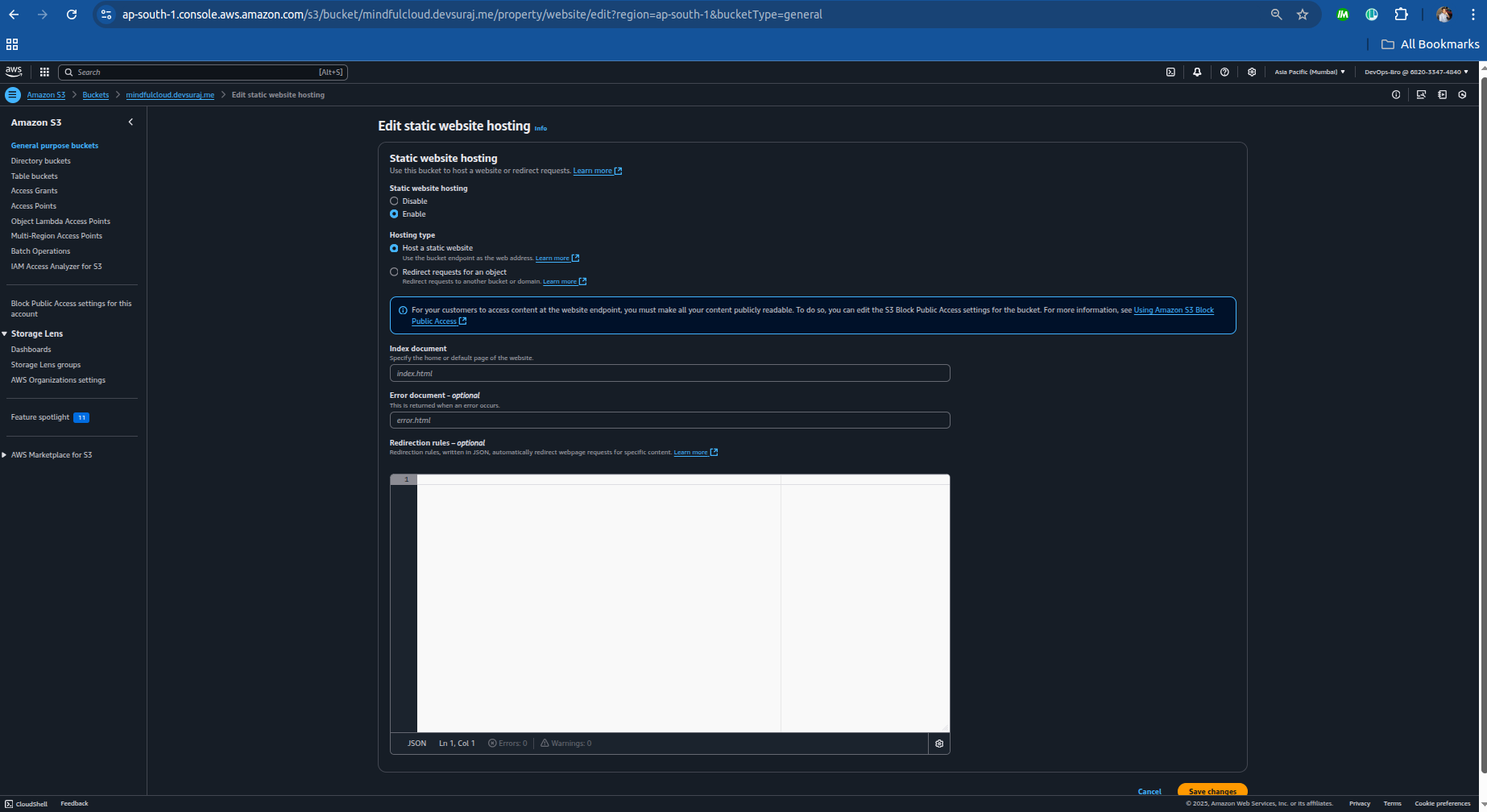Click the CloudShell icon in the footer
The height and width of the screenshot is (812, 1487).
(9, 804)
